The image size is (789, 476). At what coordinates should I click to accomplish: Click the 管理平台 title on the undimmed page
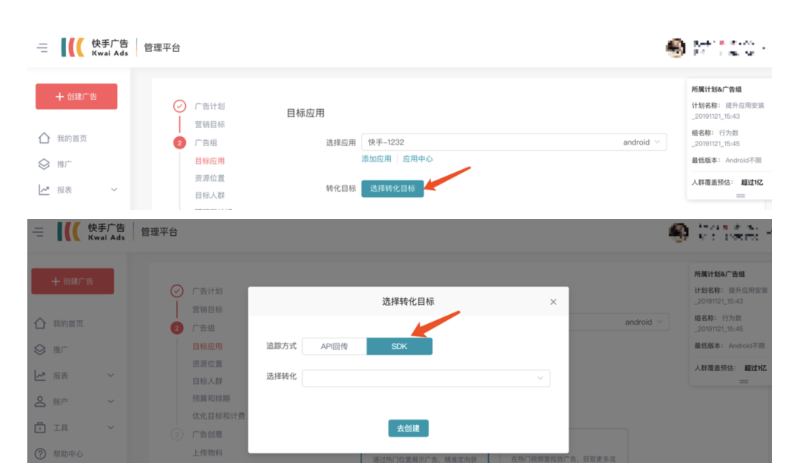162,48
